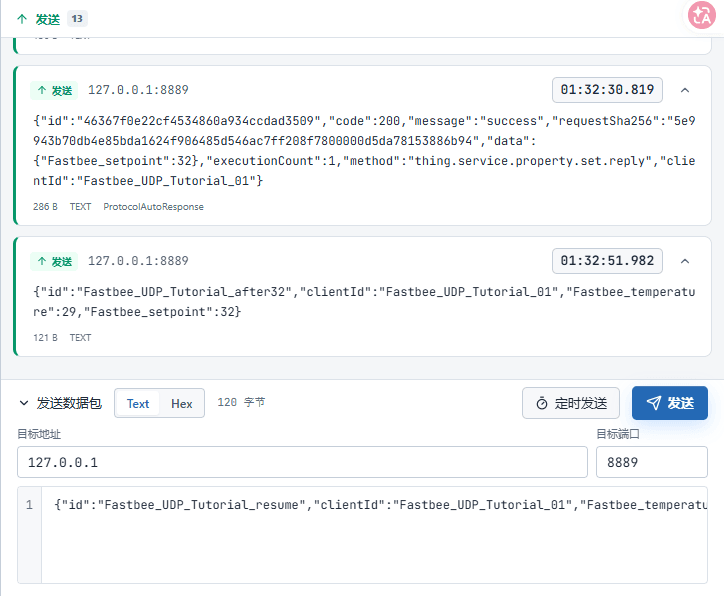Collapse the 发送数据包 section

pyautogui.click(x=24, y=403)
